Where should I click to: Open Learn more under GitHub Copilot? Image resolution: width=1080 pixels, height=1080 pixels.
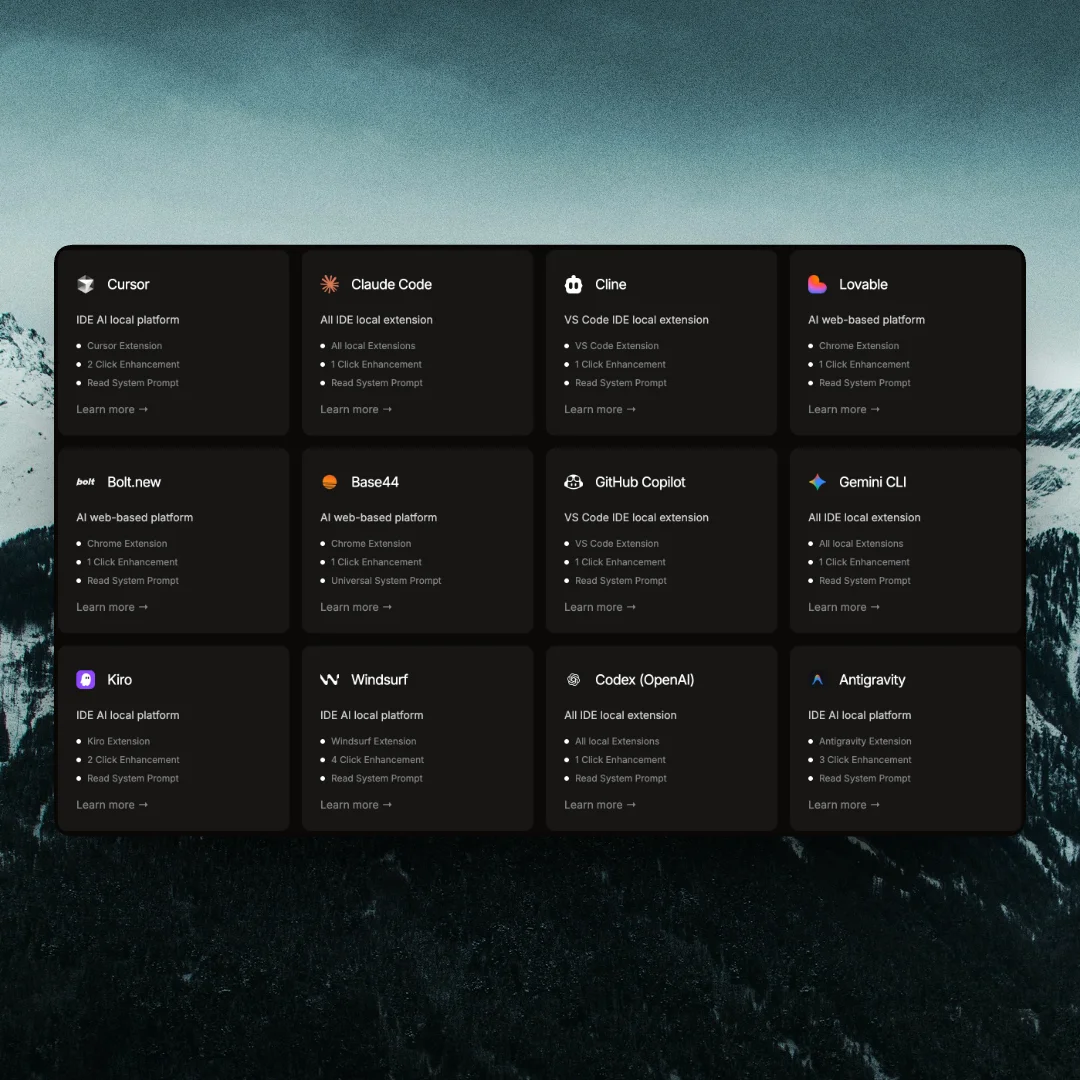(600, 607)
